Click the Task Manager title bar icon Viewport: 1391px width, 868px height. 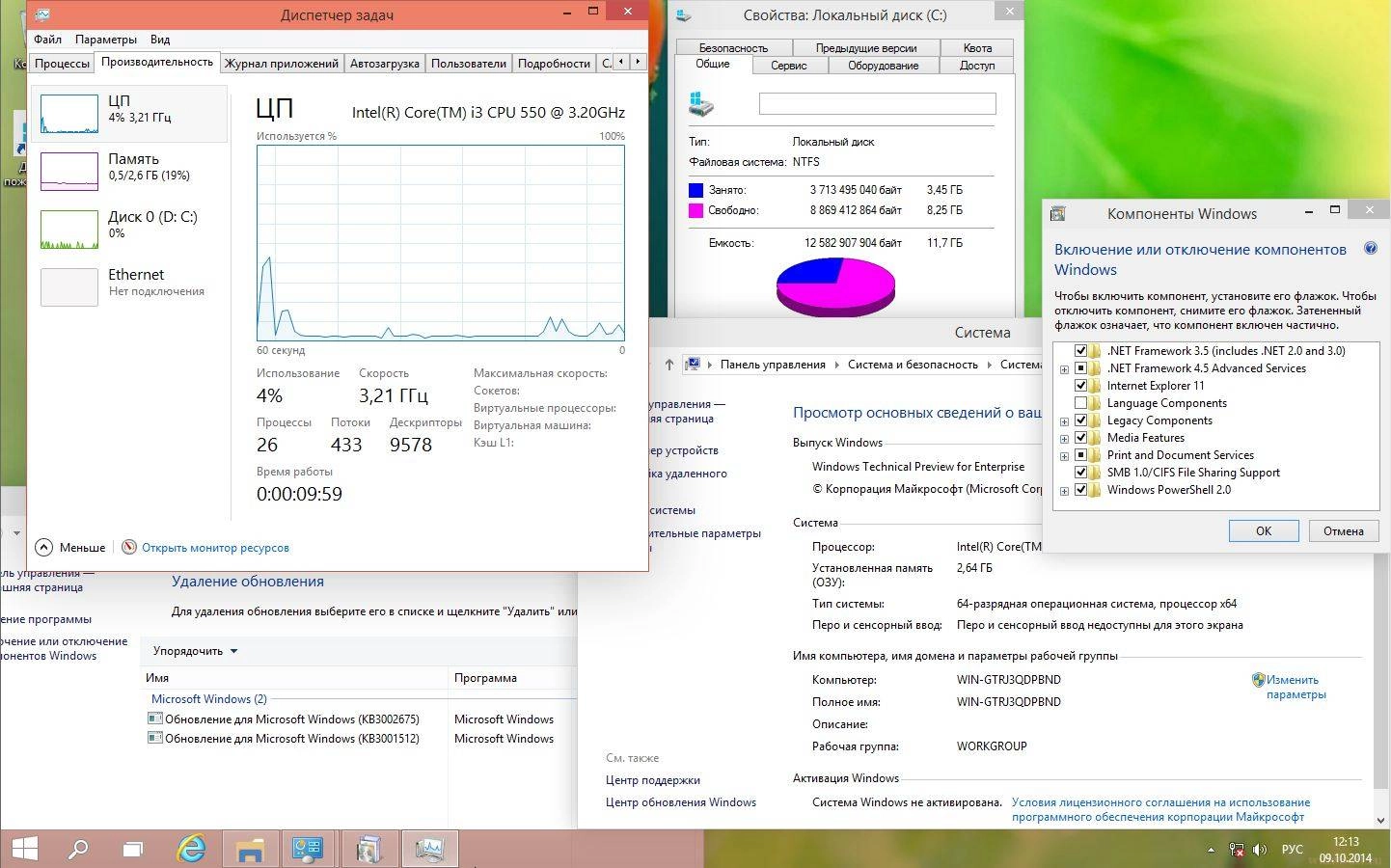point(41,14)
